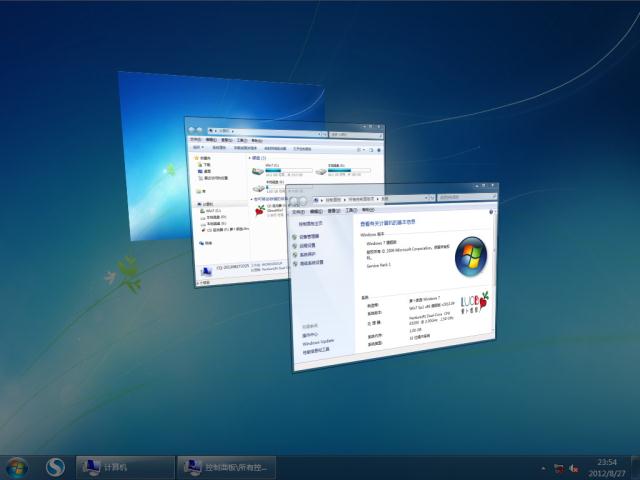The height and width of the screenshot is (480, 640).
Task: Click the search box in System window
Action: click(x=467, y=197)
